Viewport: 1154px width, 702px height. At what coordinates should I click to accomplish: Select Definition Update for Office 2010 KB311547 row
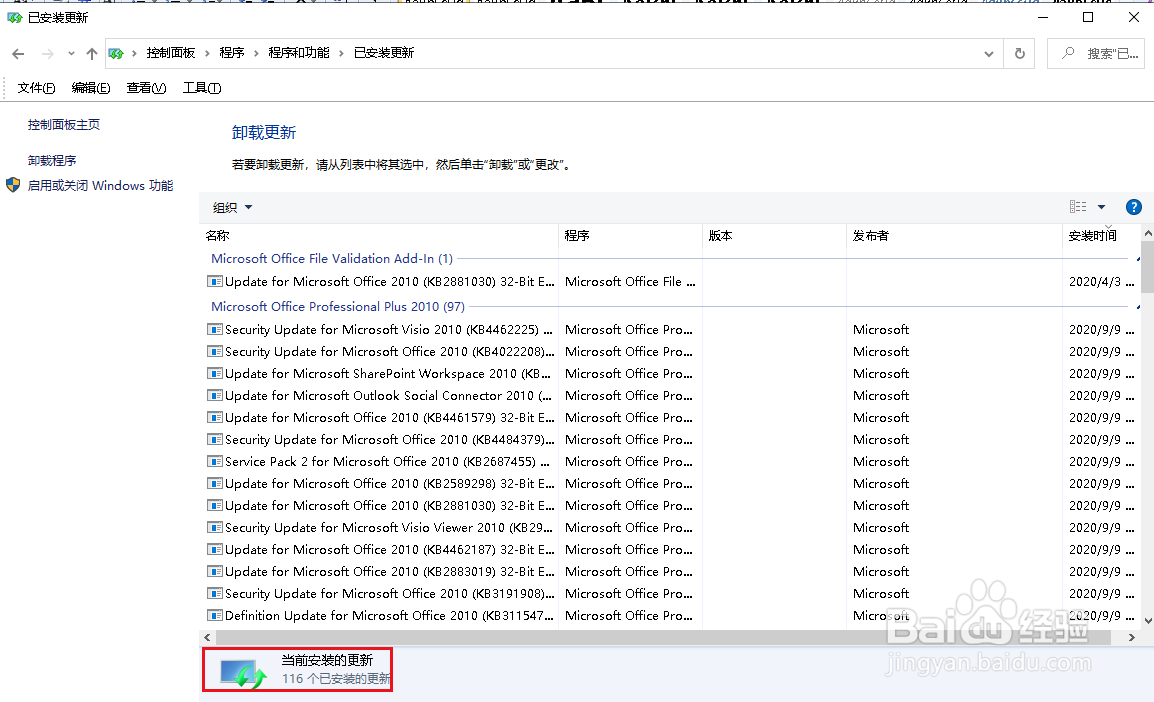click(x=670, y=616)
